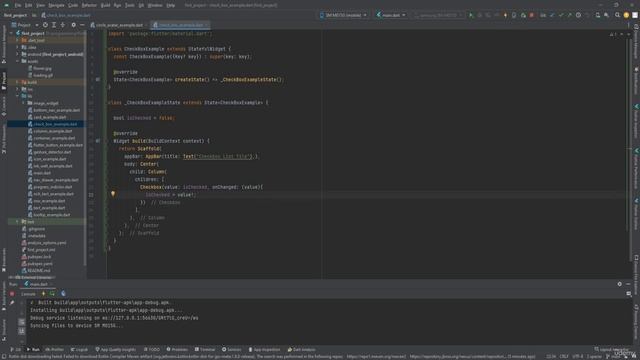Image resolution: width=640 pixels, height=360 pixels.
Task: Trigger Flutter Hot Reload lightning icon in the top toolbar
Action: pyautogui.click(x=505, y=15)
